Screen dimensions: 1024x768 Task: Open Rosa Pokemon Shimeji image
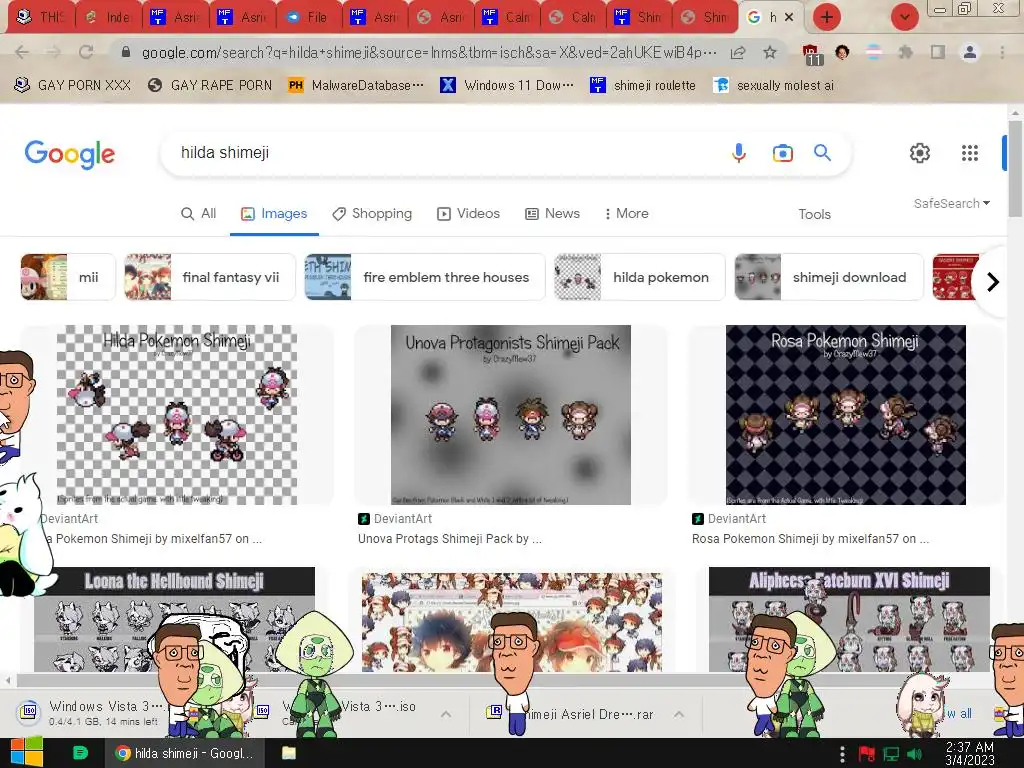(x=846, y=415)
